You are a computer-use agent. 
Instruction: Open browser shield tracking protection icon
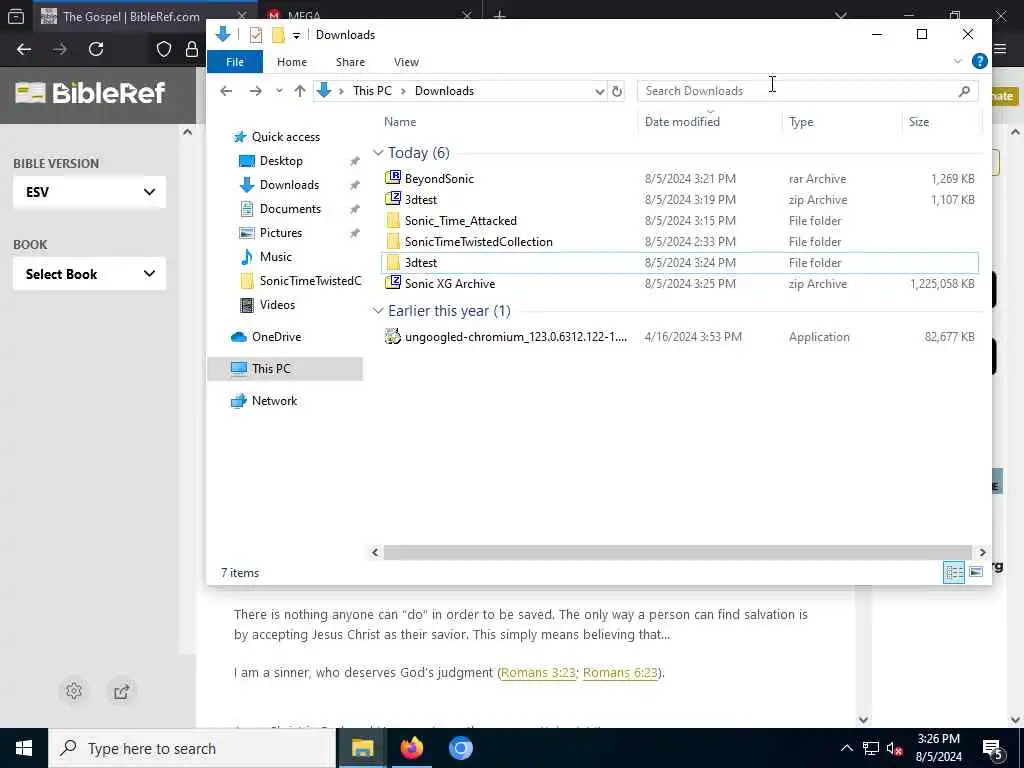(164, 49)
